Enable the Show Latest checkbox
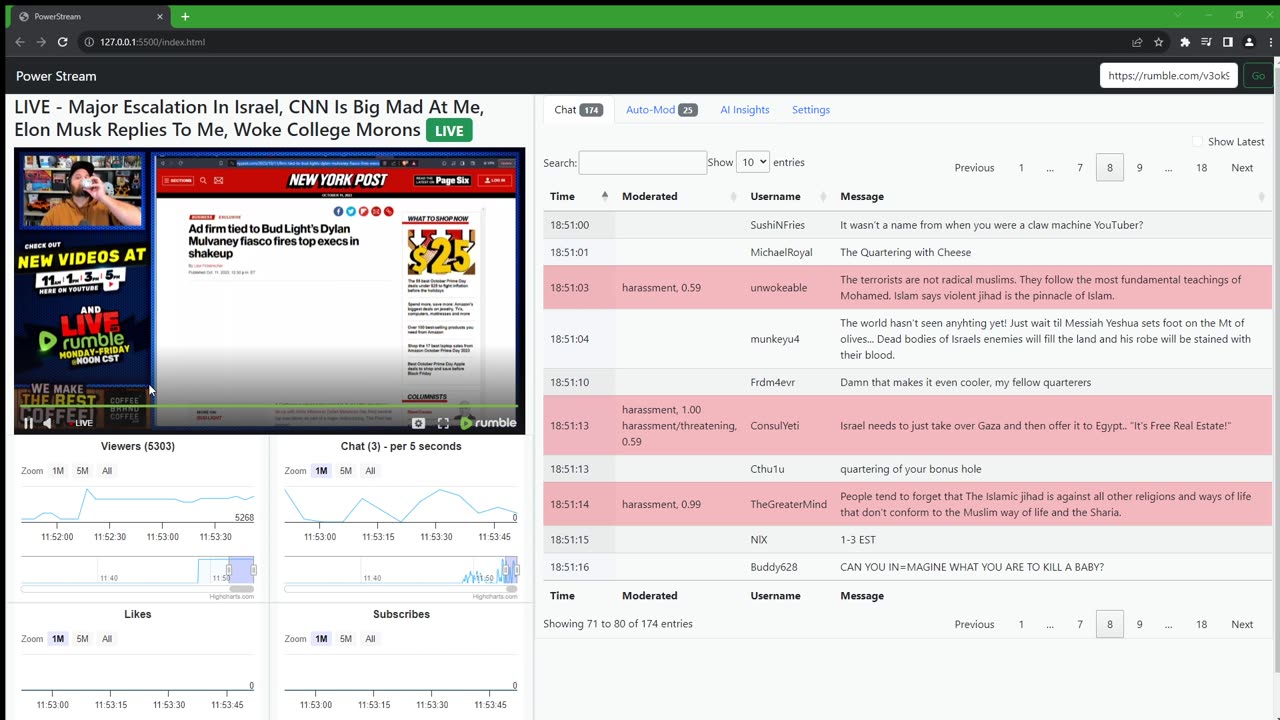 point(1197,142)
